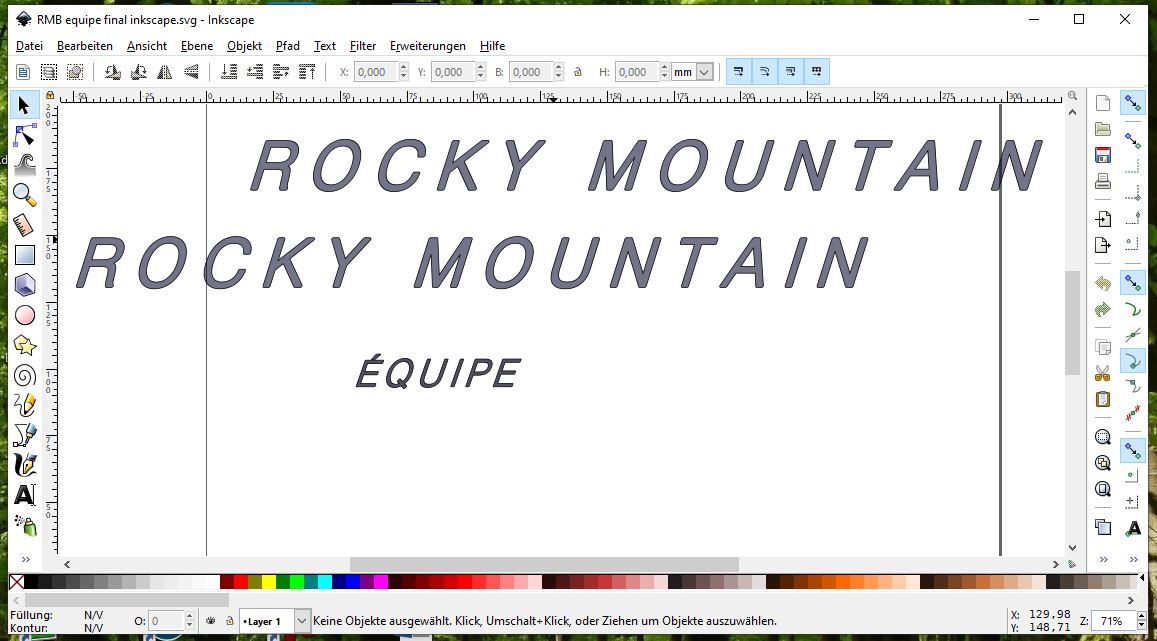Open the zoom percentage stepper

tap(1140, 621)
